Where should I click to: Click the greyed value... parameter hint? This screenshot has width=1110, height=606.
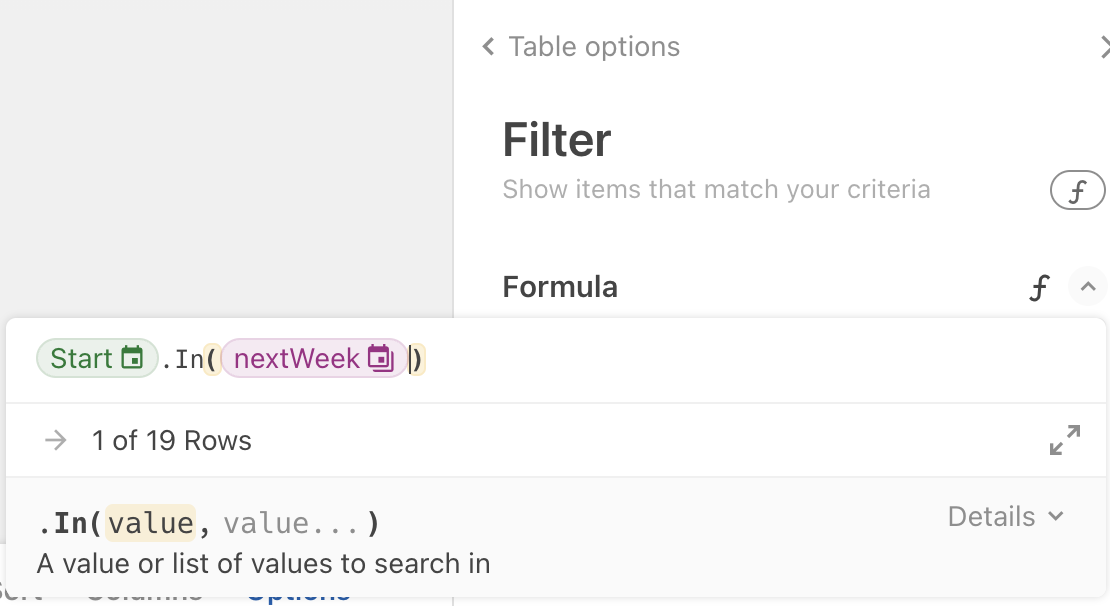pyautogui.click(x=290, y=524)
